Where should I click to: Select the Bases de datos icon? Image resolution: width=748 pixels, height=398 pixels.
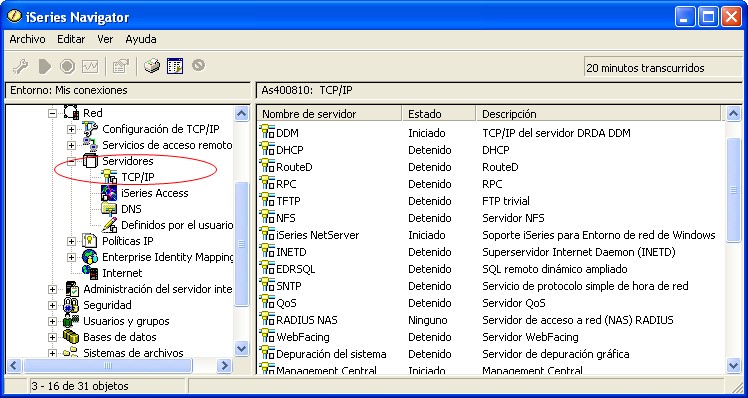pos(71,337)
